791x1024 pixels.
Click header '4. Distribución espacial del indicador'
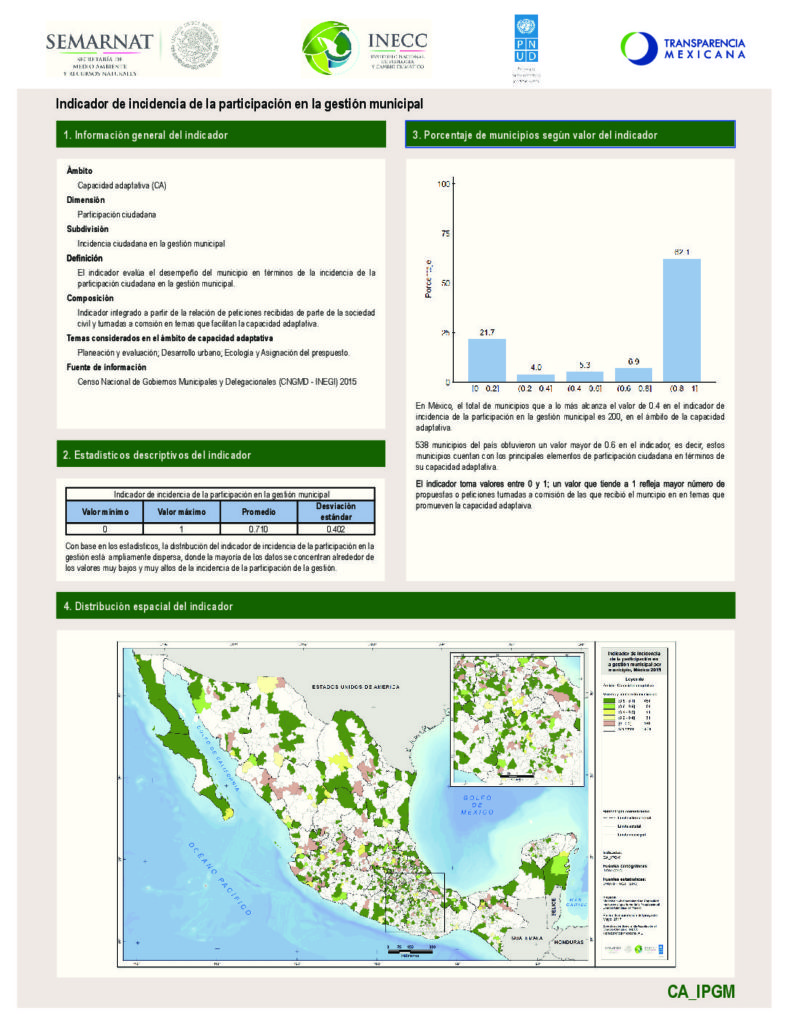pyautogui.click(x=396, y=606)
